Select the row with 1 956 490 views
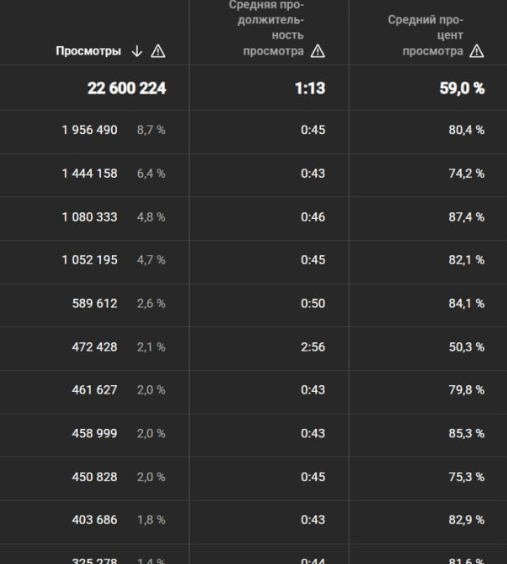 (x=254, y=130)
